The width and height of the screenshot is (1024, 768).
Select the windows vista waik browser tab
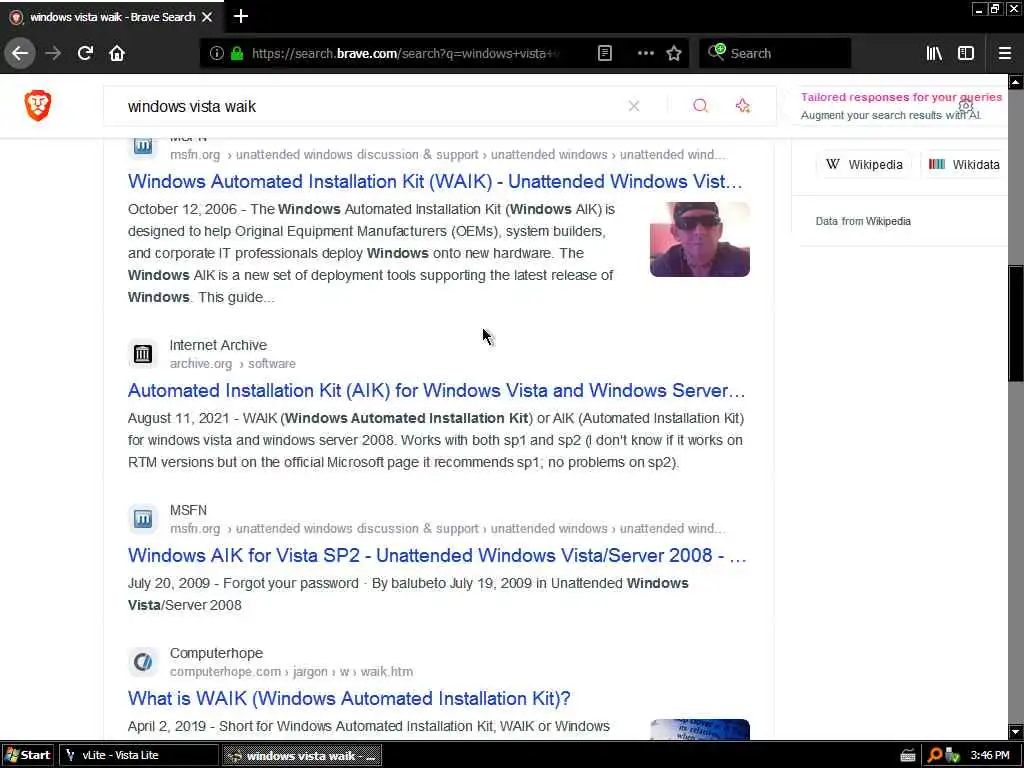pyautogui.click(x=112, y=17)
